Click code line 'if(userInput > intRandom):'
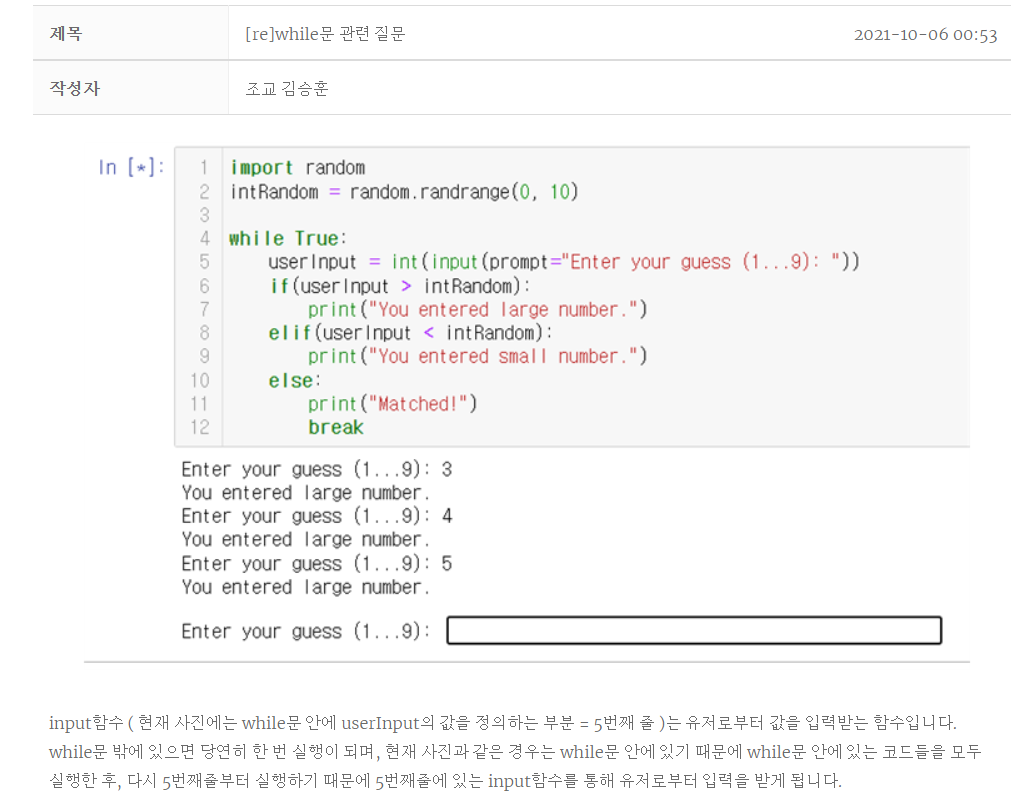The image size is (1034, 798). click(x=399, y=286)
